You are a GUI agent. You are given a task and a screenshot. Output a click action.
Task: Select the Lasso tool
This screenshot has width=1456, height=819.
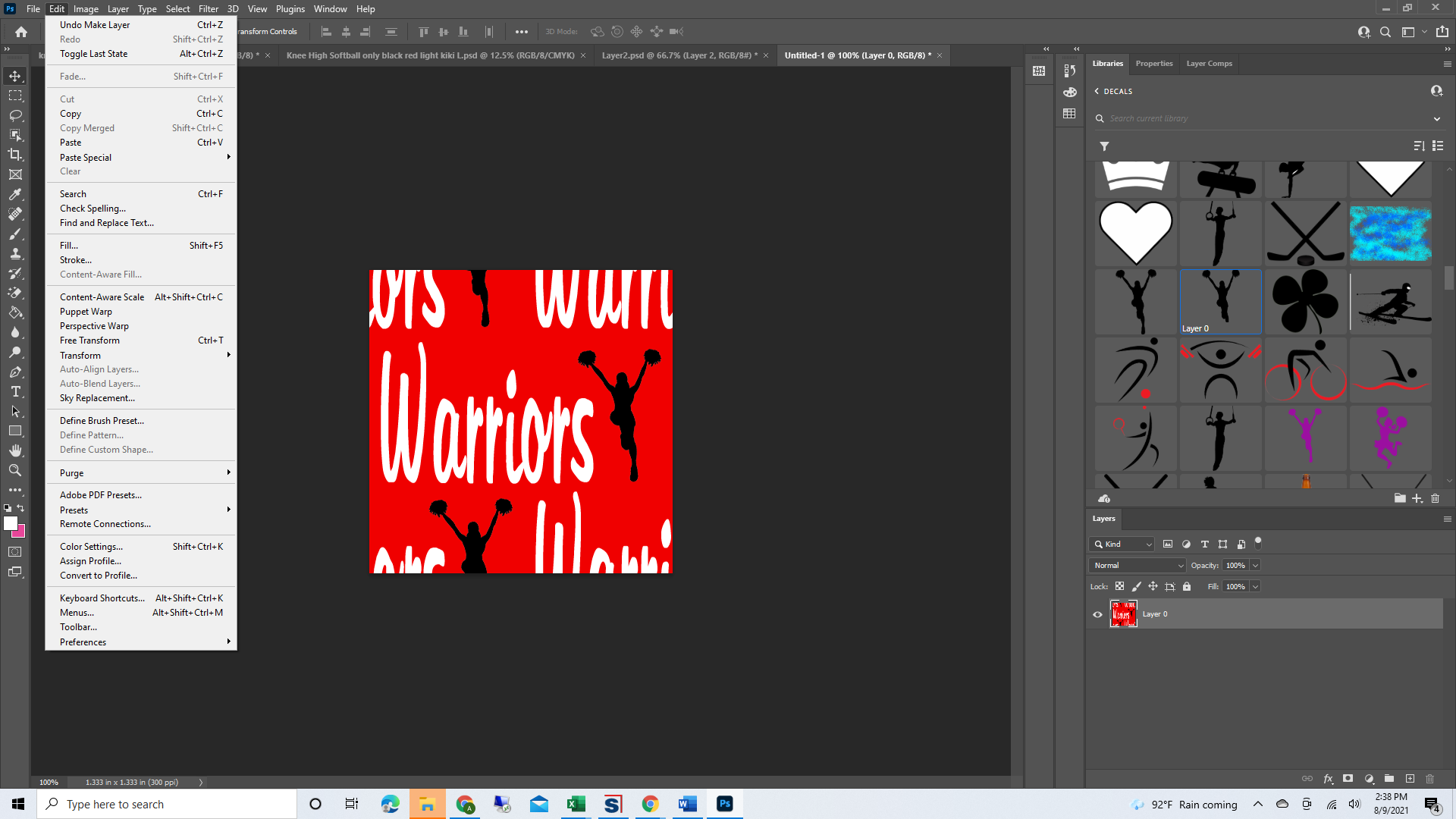pos(15,115)
